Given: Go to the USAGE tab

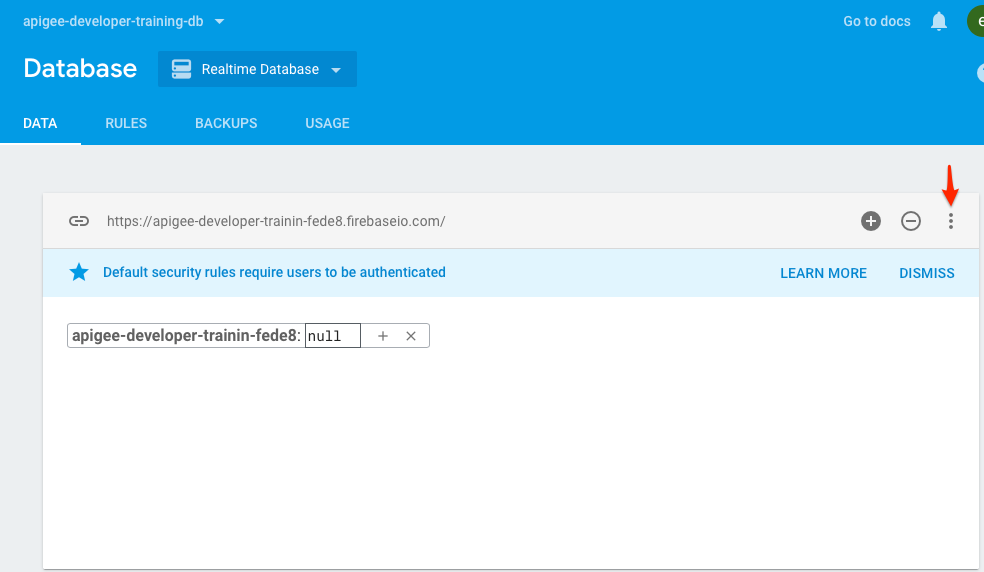Looking at the screenshot, I should [x=327, y=123].
